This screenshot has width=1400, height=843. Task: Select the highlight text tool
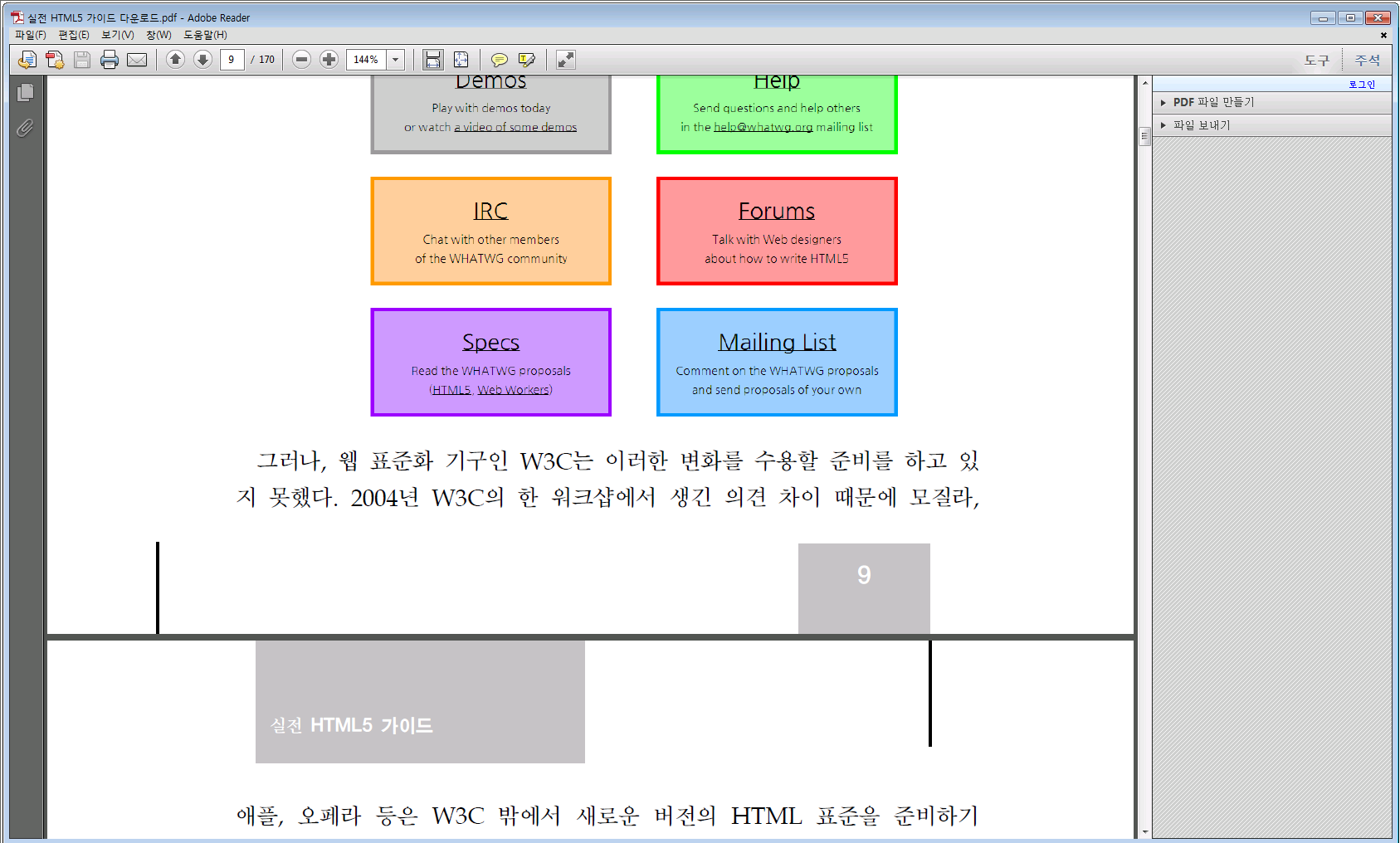(x=527, y=60)
